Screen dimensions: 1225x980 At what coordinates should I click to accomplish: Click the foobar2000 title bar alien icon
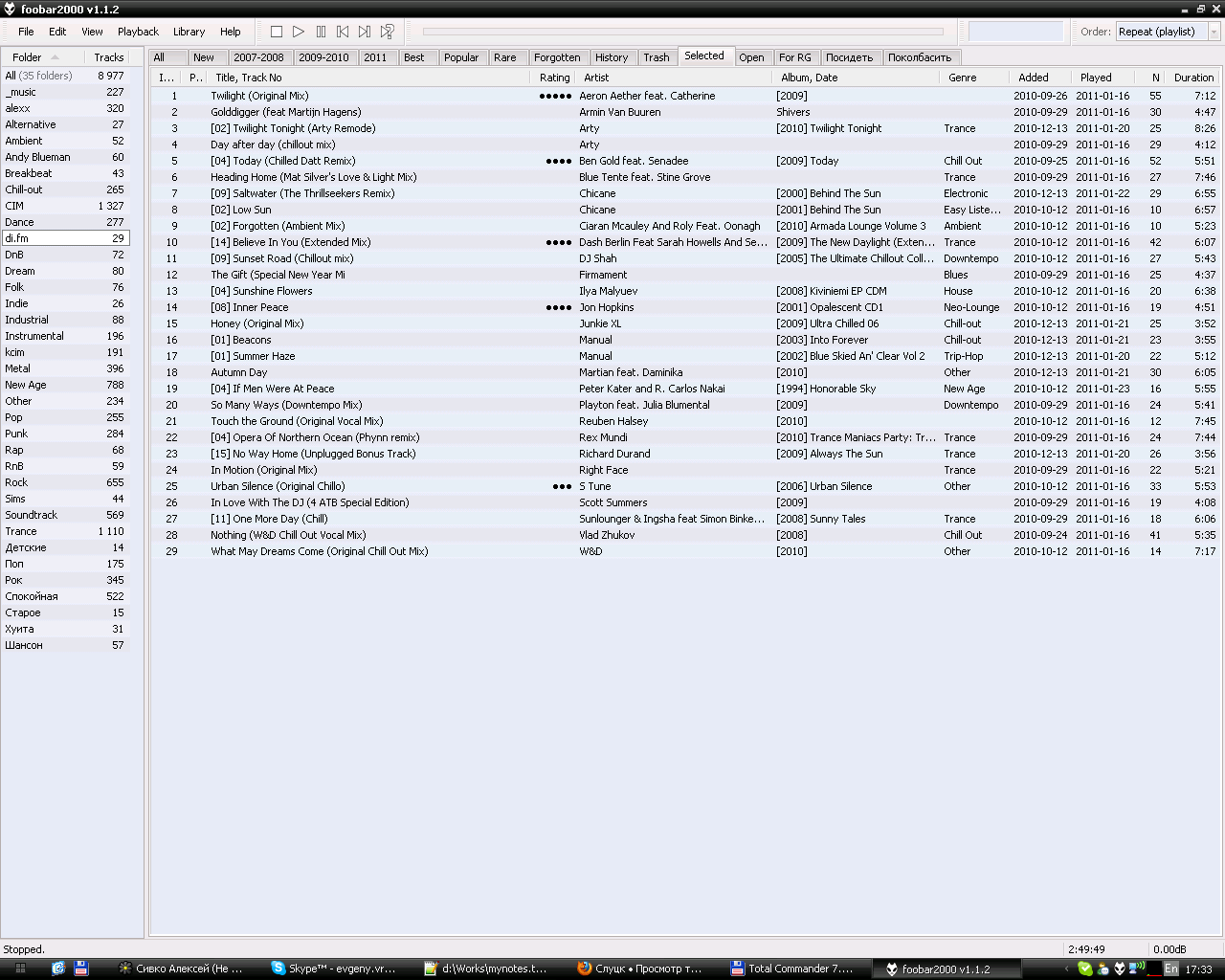(10, 9)
